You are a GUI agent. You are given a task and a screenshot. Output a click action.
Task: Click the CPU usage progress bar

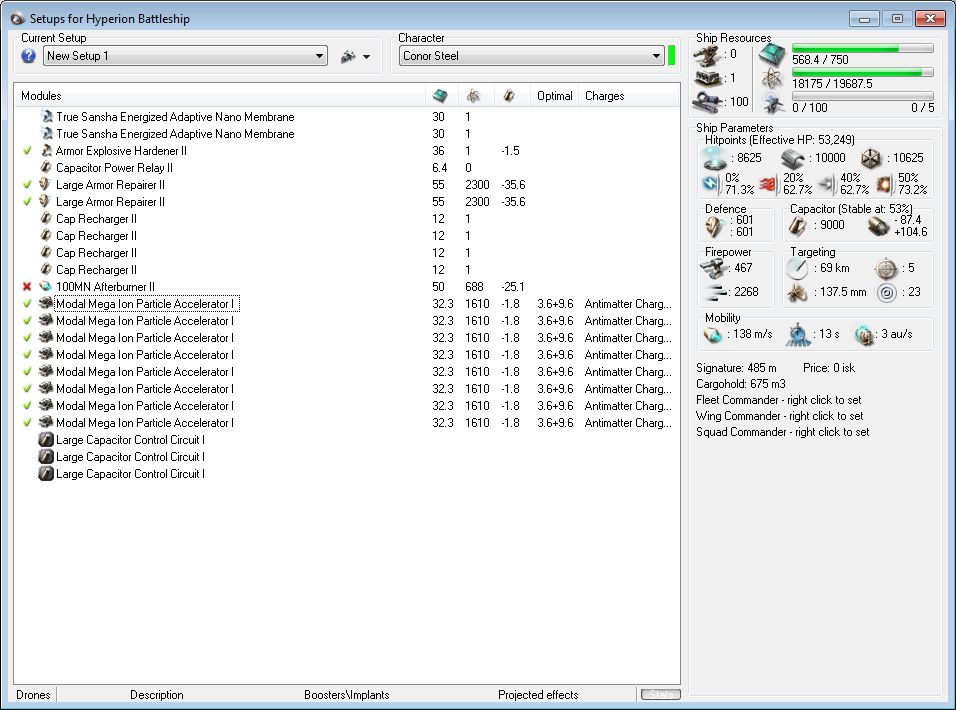click(862, 48)
